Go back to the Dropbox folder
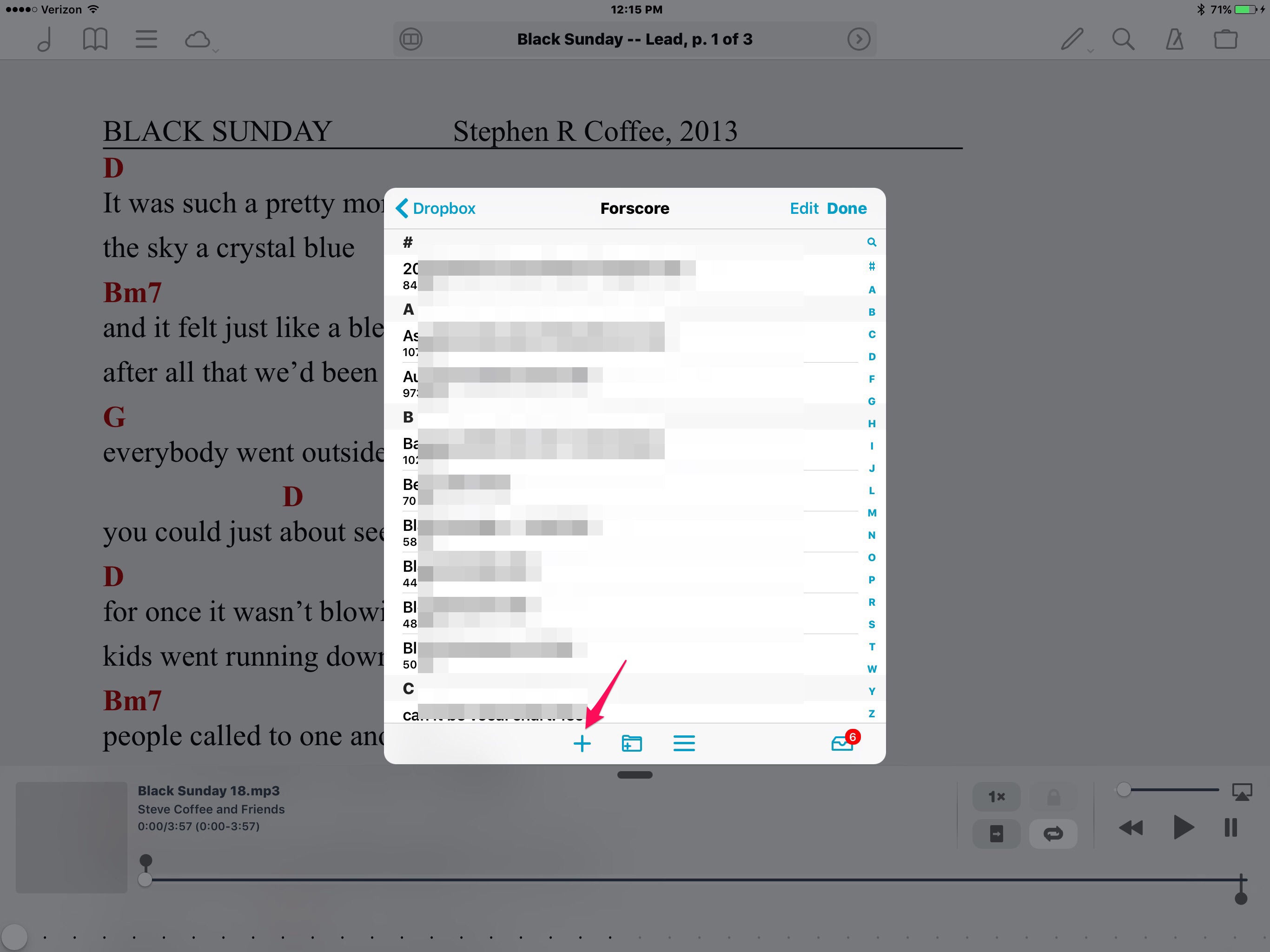The height and width of the screenshot is (952, 1270). click(437, 208)
